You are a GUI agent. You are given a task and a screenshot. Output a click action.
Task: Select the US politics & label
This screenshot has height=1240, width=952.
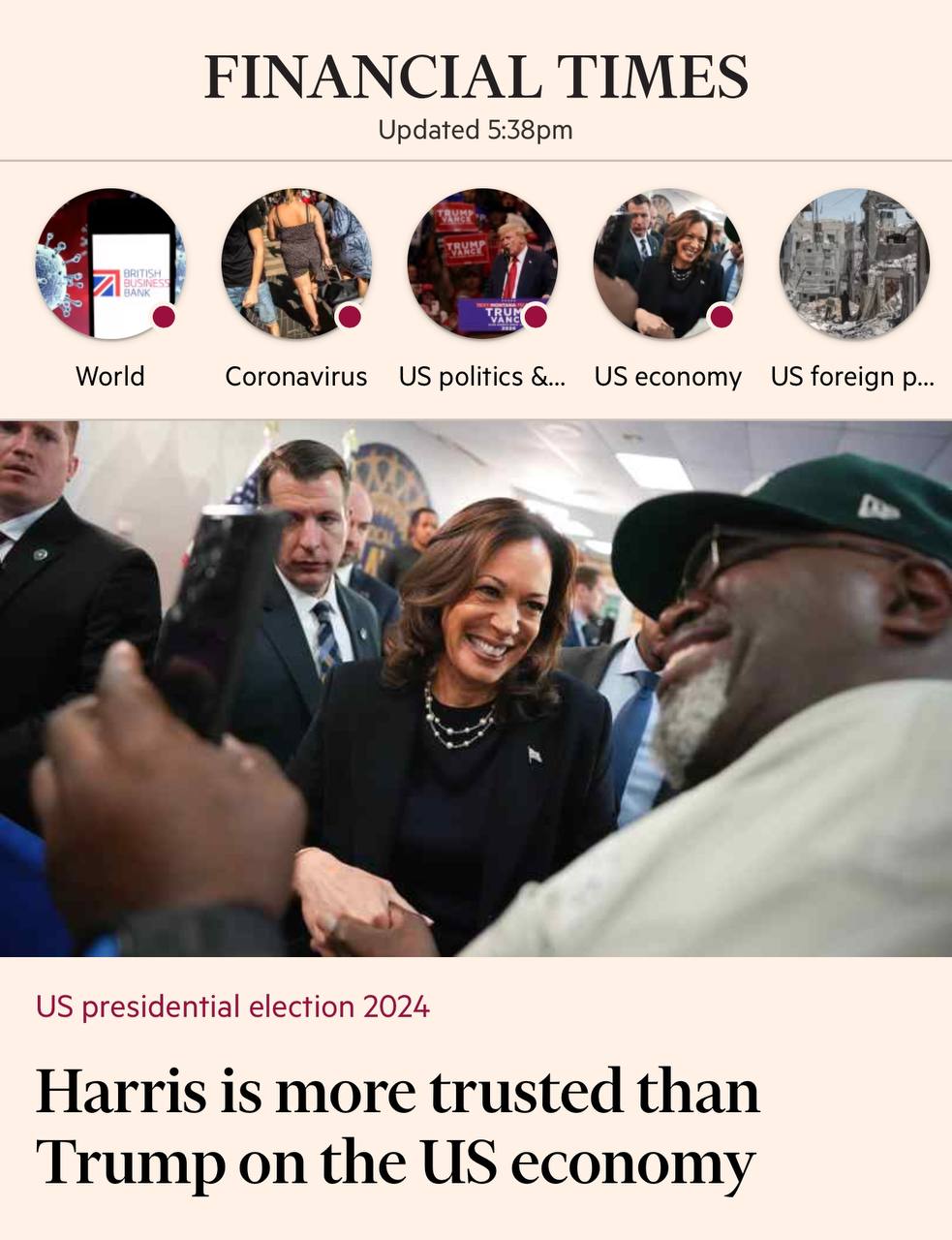(482, 376)
